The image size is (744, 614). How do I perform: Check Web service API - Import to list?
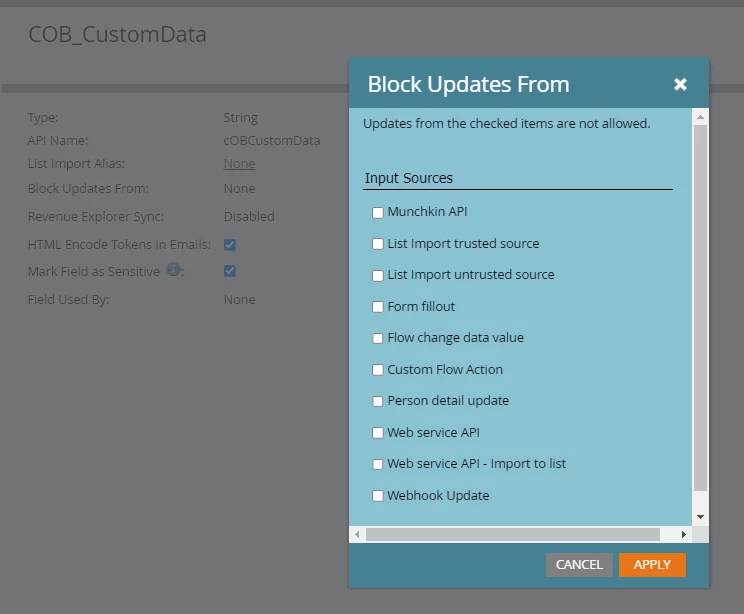click(378, 464)
